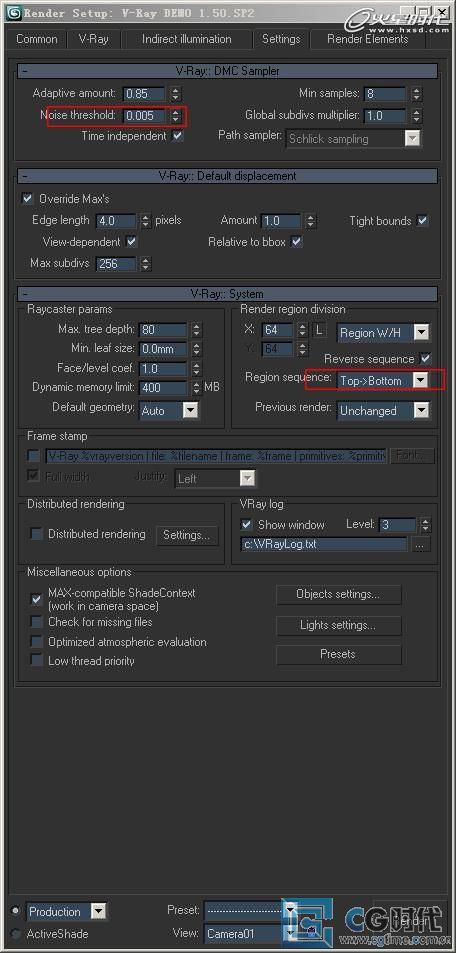Image resolution: width=456 pixels, height=953 pixels.
Task: Switch to the Common tab
Action: click(x=36, y=39)
